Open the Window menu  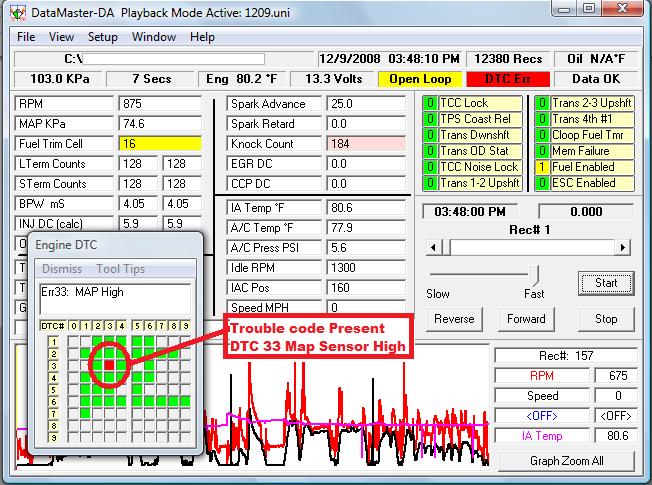coord(153,37)
